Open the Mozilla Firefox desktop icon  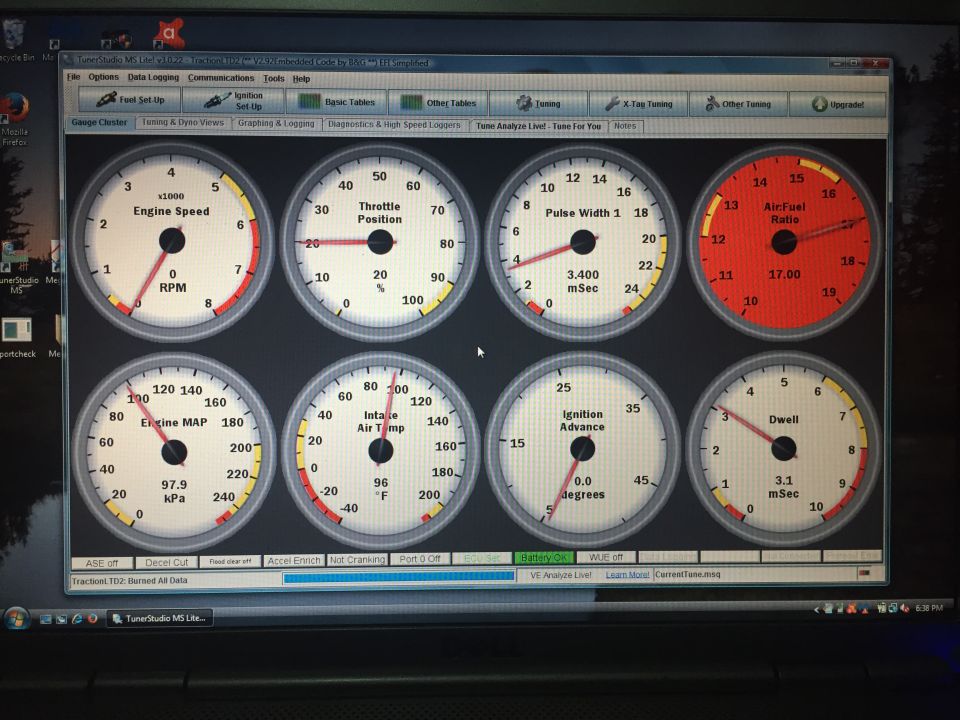[x=14, y=120]
